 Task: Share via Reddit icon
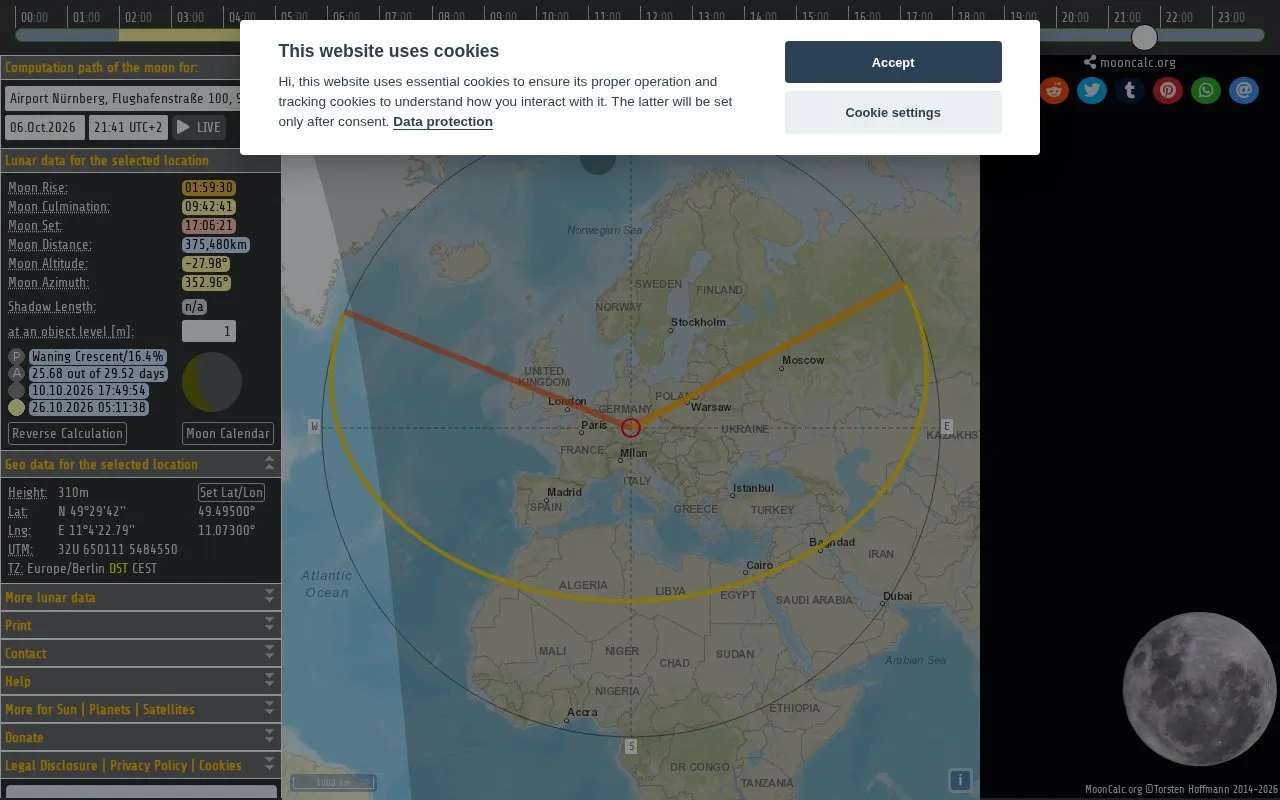(x=1054, y=91)
